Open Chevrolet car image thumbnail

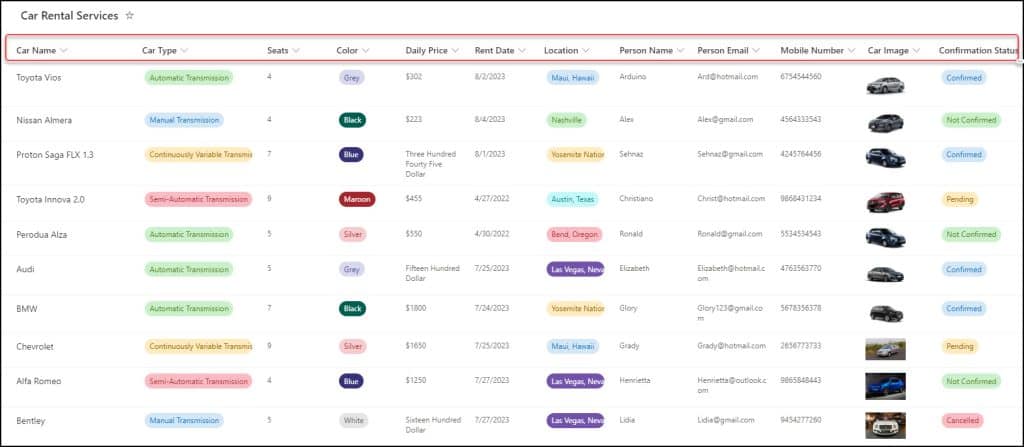coord(885,349)
